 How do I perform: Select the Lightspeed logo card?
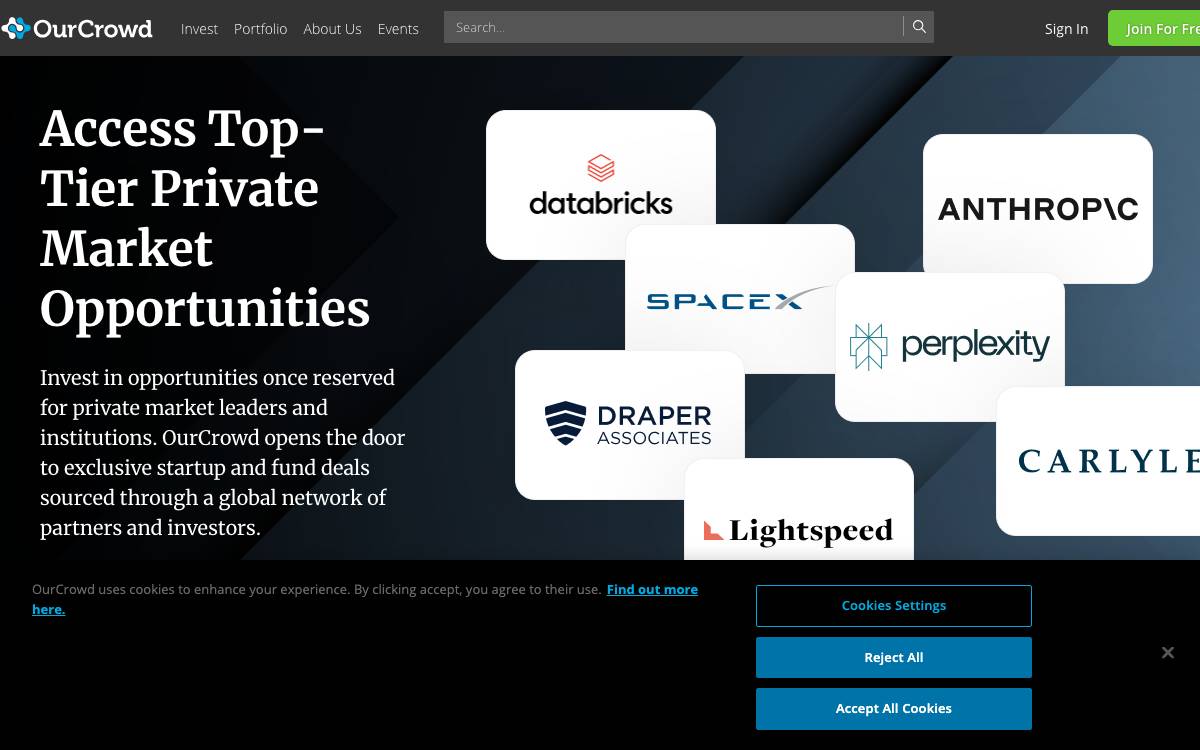[799, 509]
